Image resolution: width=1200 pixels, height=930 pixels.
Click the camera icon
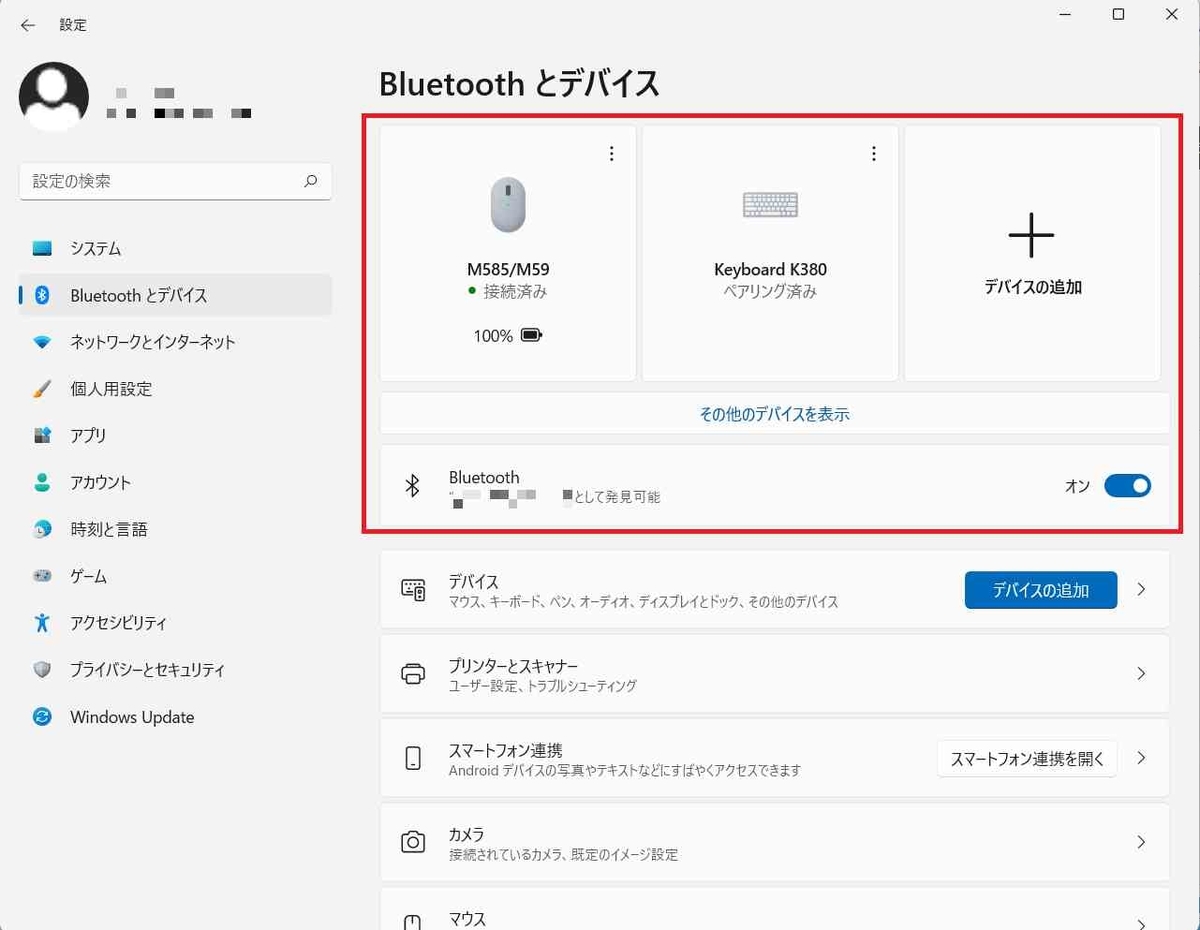pos(413,842)
